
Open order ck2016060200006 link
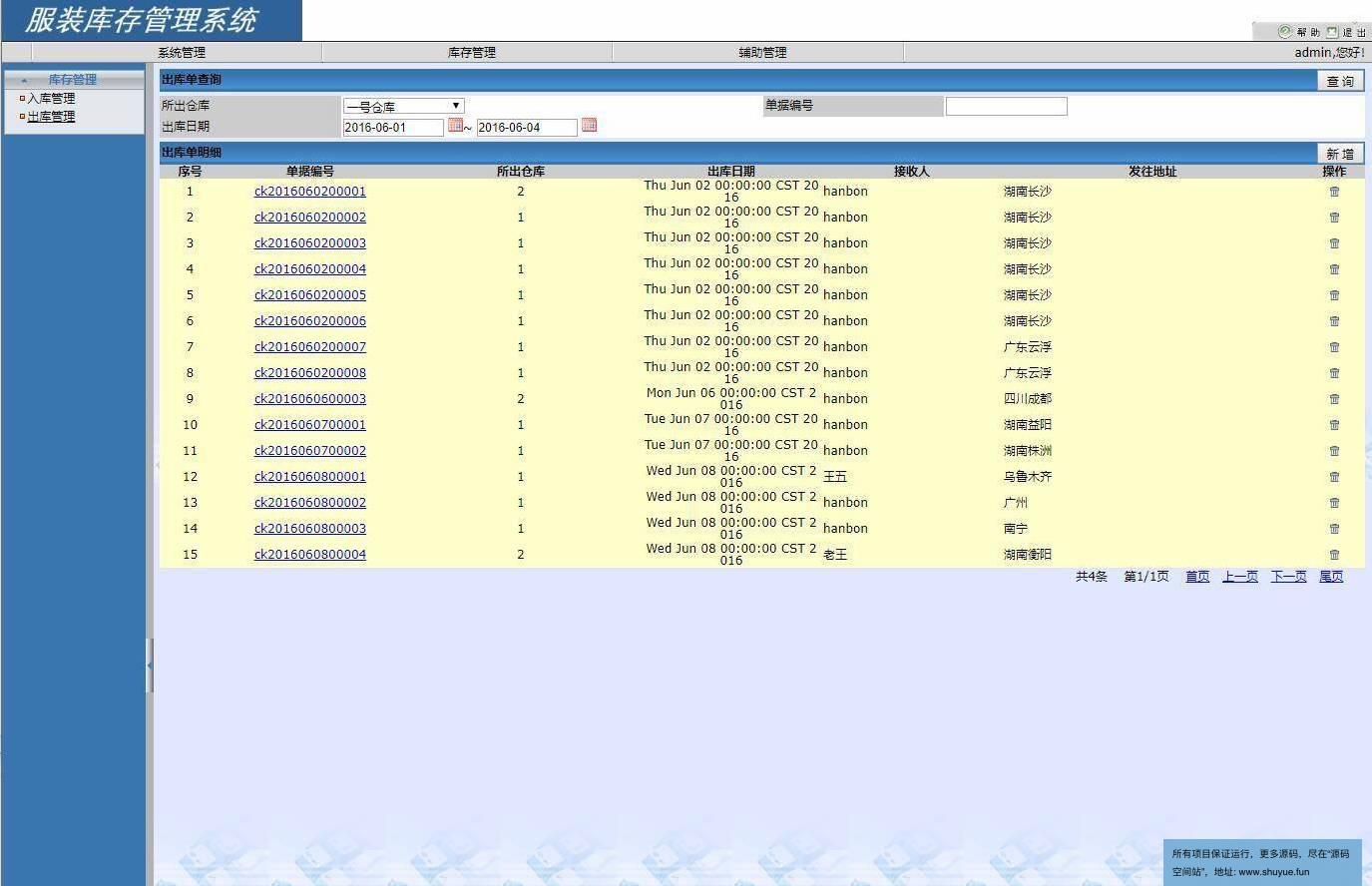coord(310,321)
